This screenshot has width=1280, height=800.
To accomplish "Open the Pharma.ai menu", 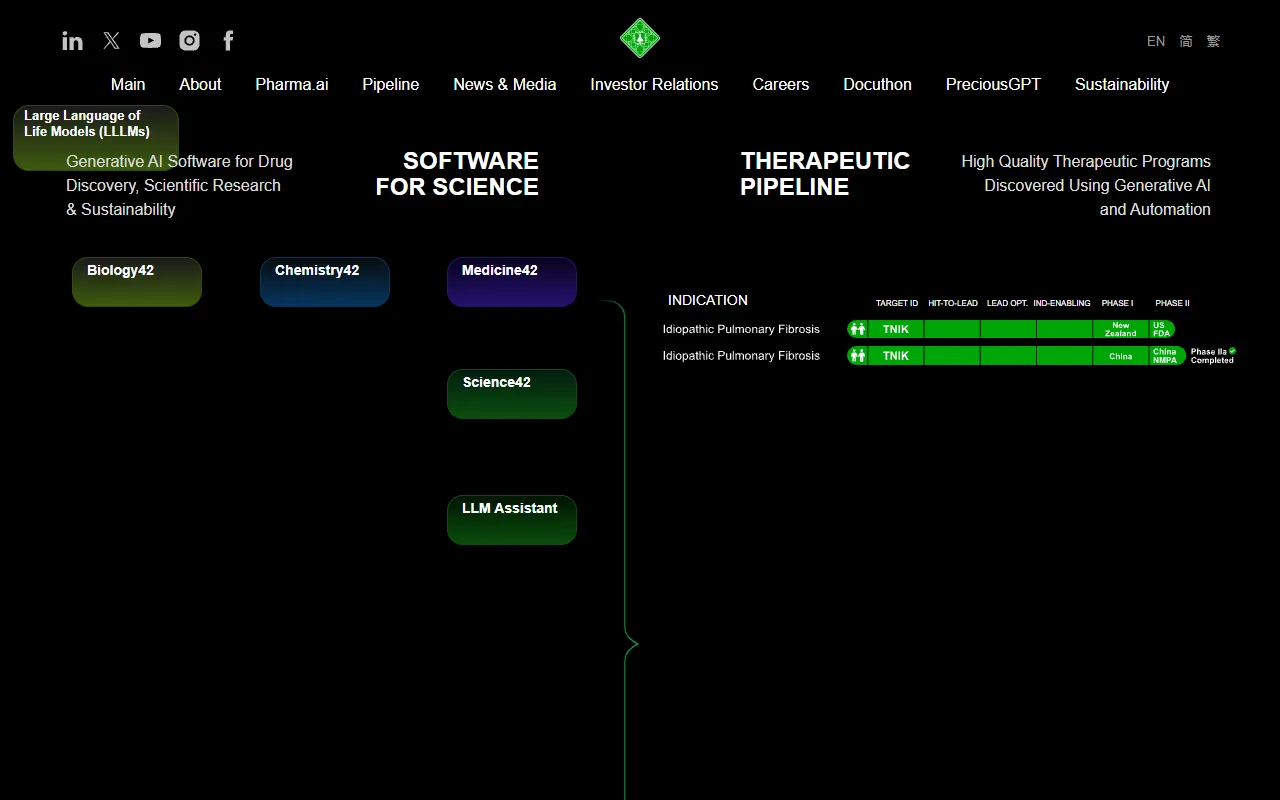I will [x=292, y=84].
